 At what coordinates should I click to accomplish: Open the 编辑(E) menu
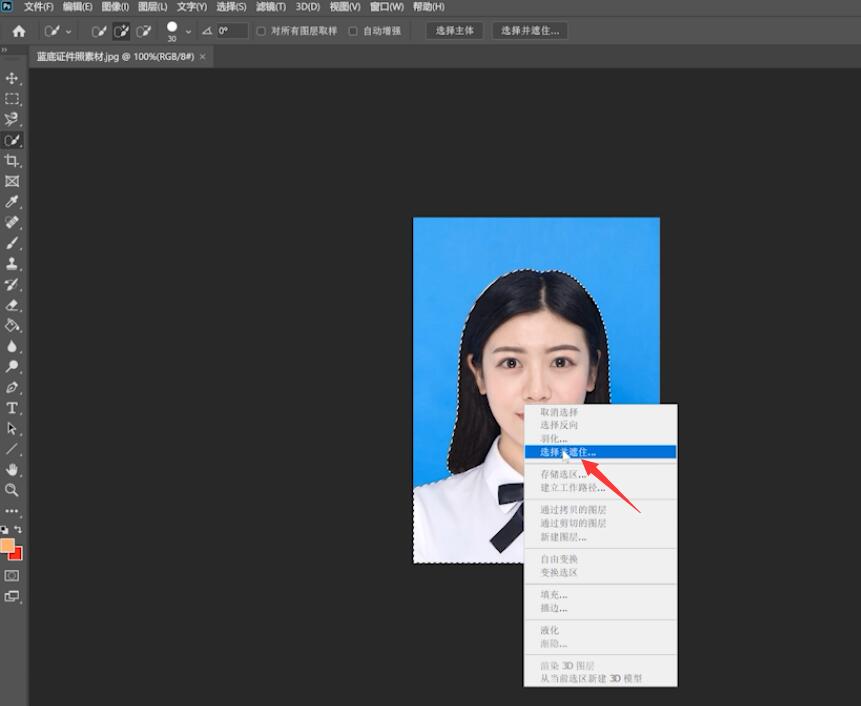click(77, 7)
